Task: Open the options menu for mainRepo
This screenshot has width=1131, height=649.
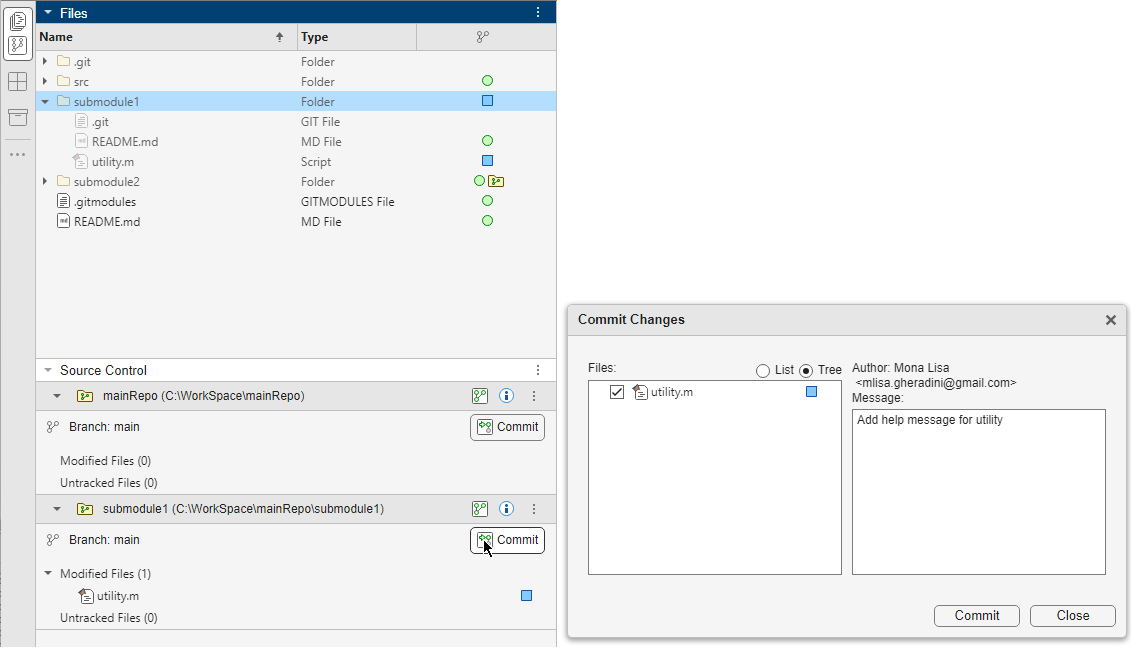Action: tap(533, 395)
